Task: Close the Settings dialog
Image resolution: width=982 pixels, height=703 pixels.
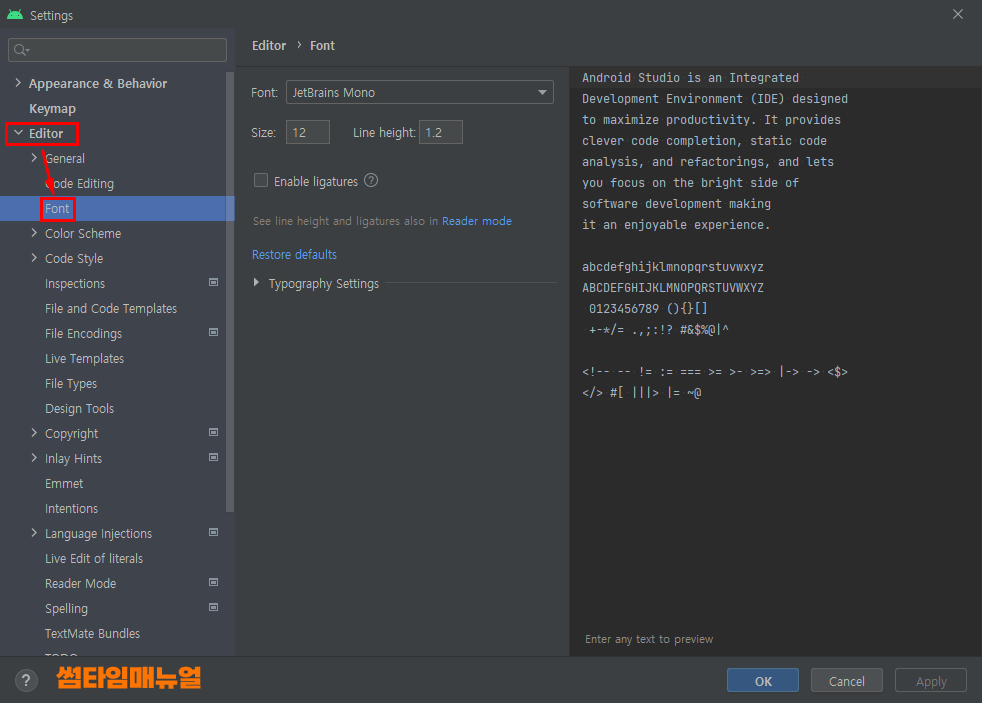Action: [958, 14]
